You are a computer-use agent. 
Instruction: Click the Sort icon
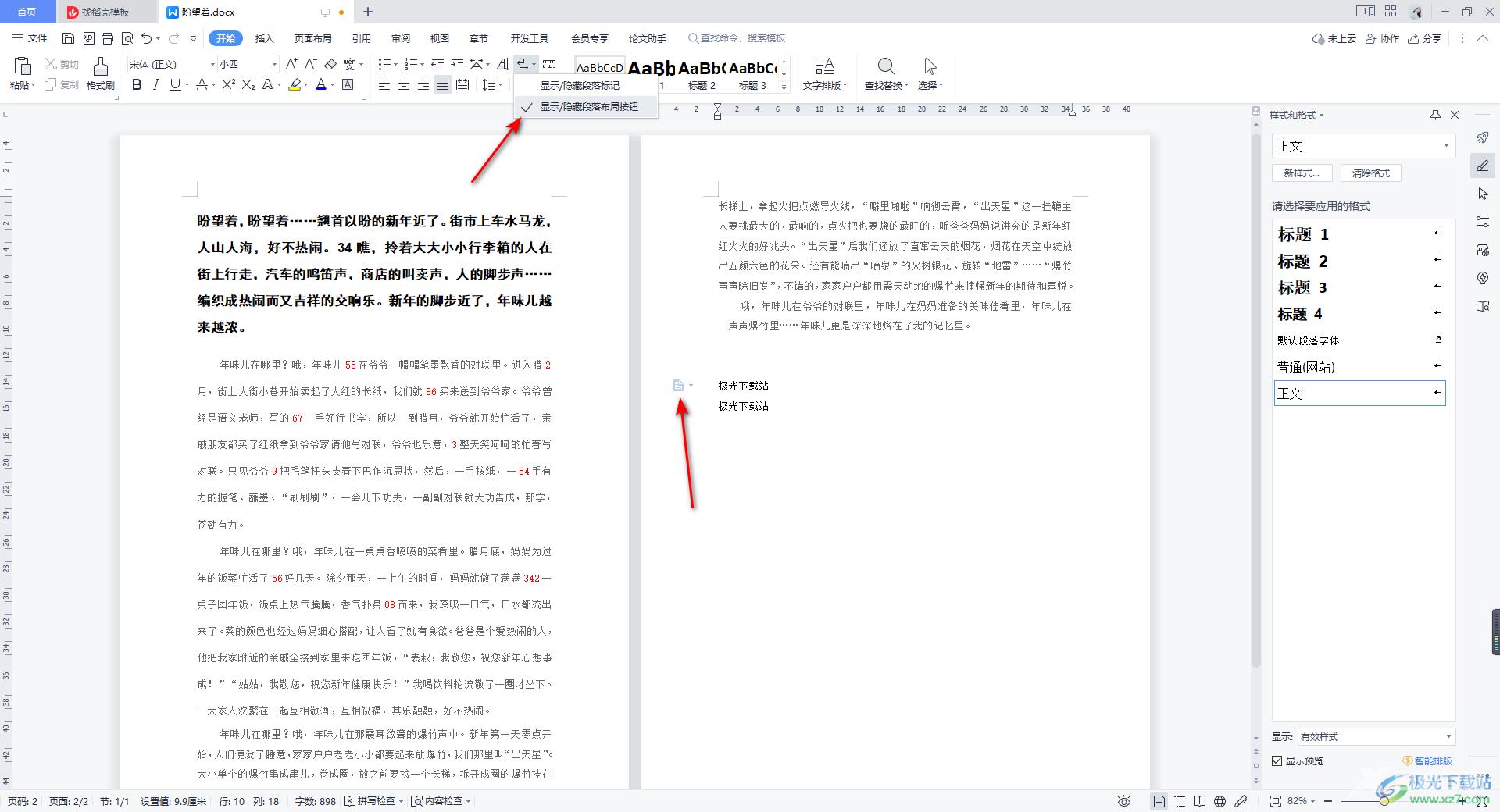pos(503,64)
